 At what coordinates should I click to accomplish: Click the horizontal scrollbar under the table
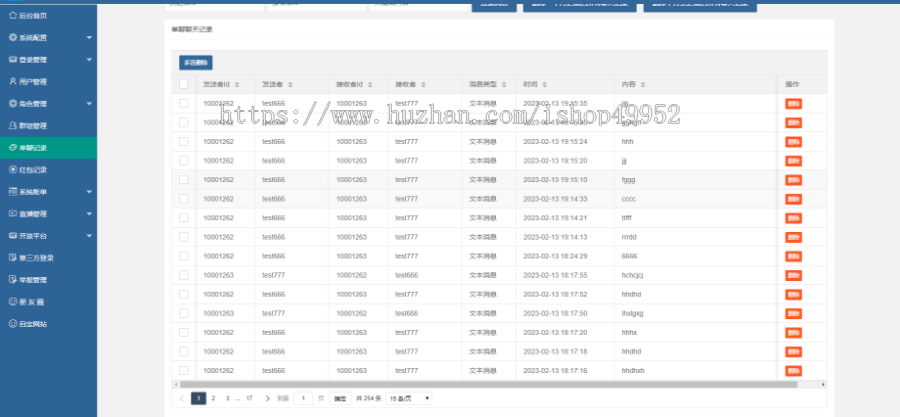click(x=488, y=384)
